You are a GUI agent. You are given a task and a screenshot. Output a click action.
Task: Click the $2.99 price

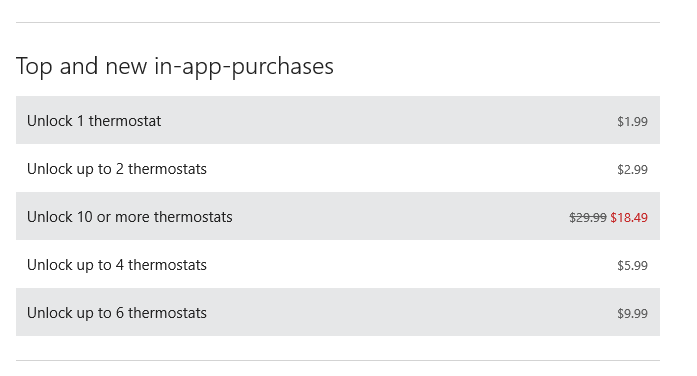632,169
